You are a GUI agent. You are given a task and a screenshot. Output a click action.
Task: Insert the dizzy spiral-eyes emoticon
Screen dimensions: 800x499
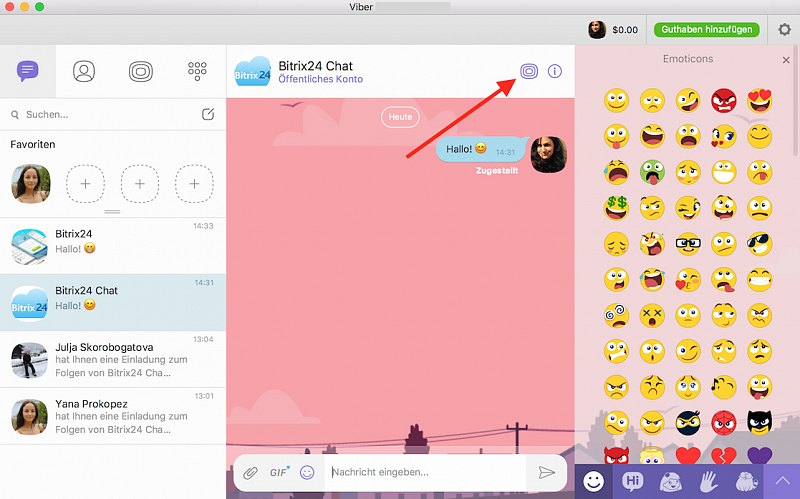616,315
